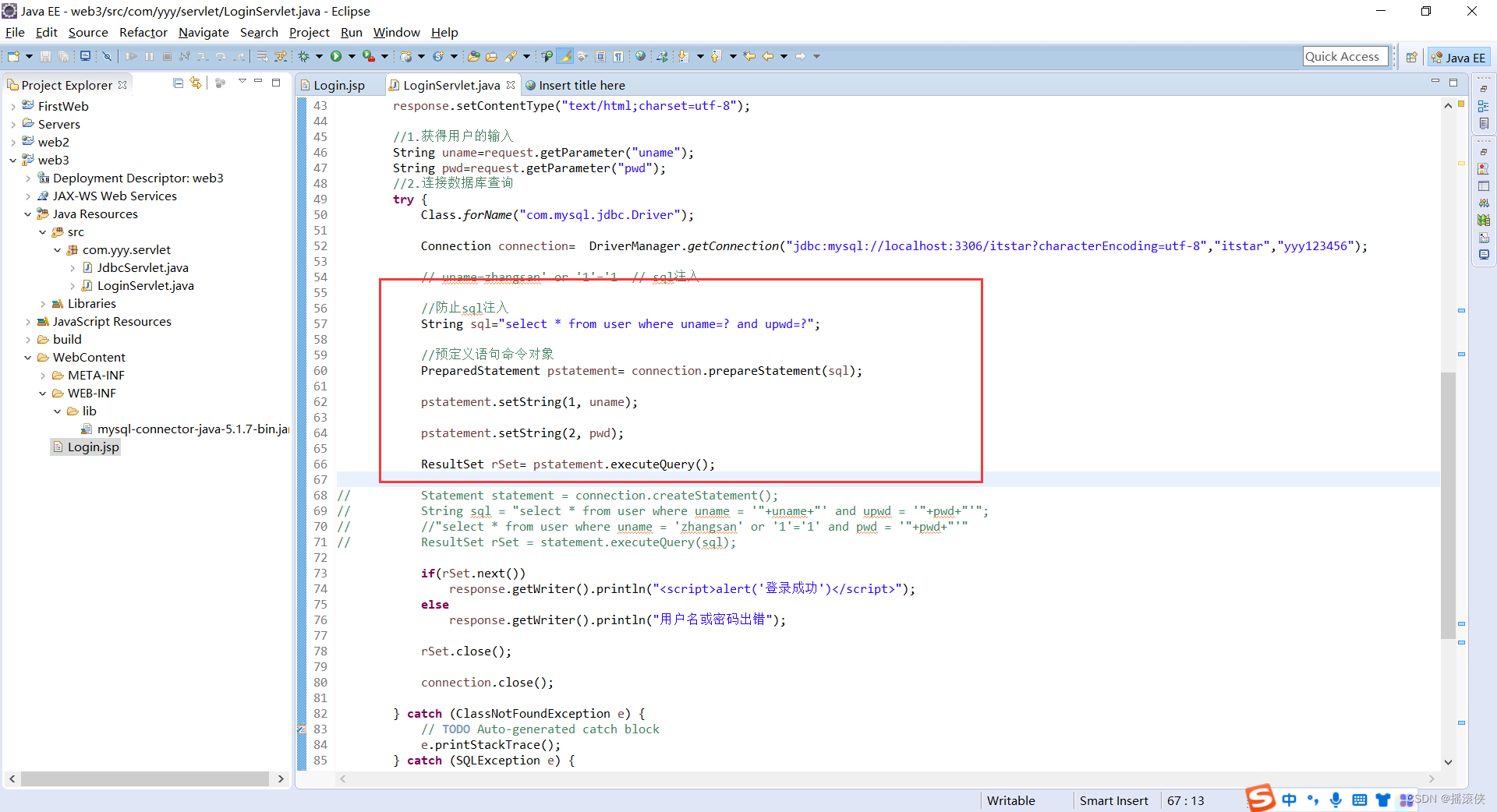Switch to the Login.jsp editor tab

click(x=339, y=85)
